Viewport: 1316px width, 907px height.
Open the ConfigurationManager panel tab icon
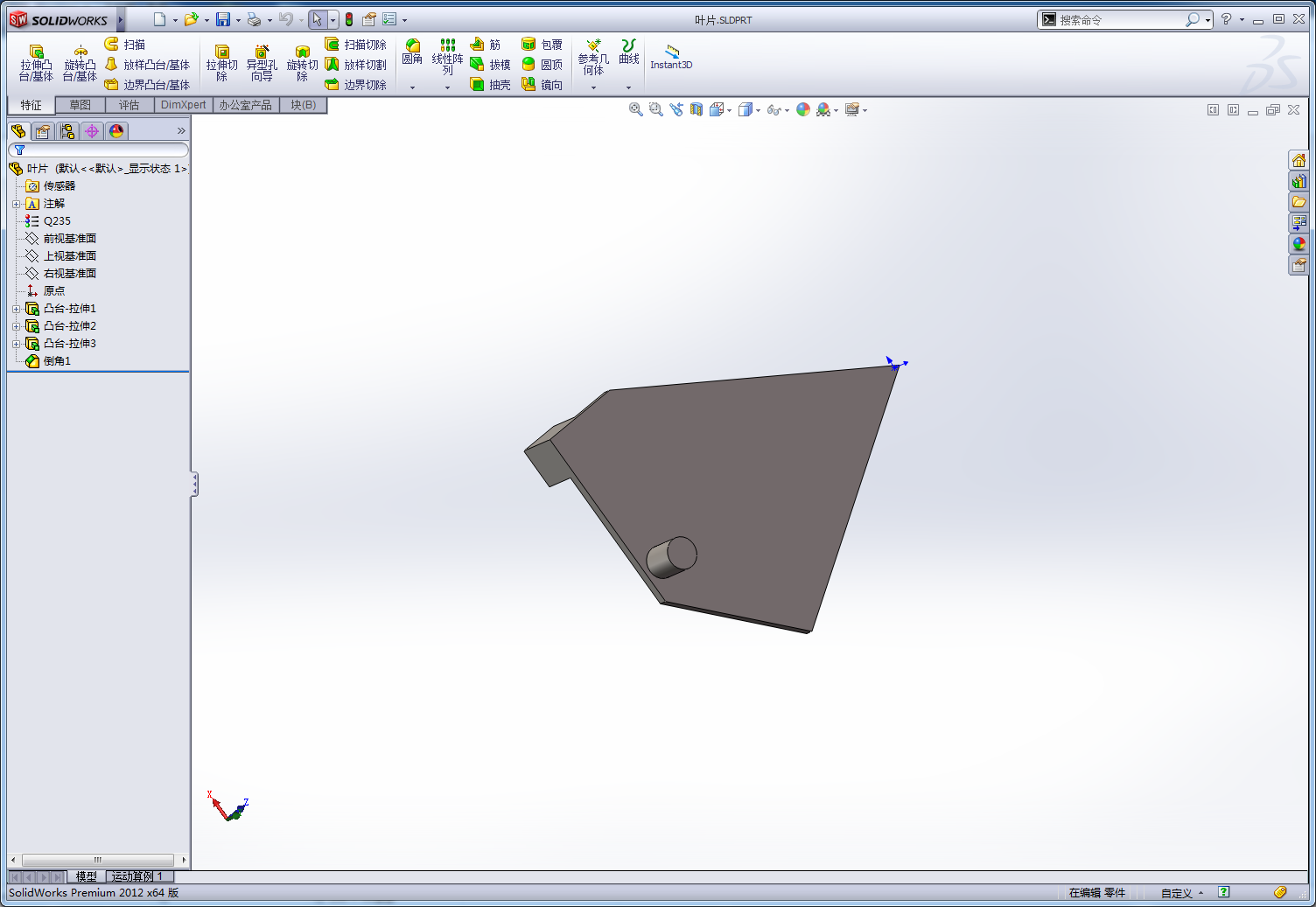[x=67, y=131]
